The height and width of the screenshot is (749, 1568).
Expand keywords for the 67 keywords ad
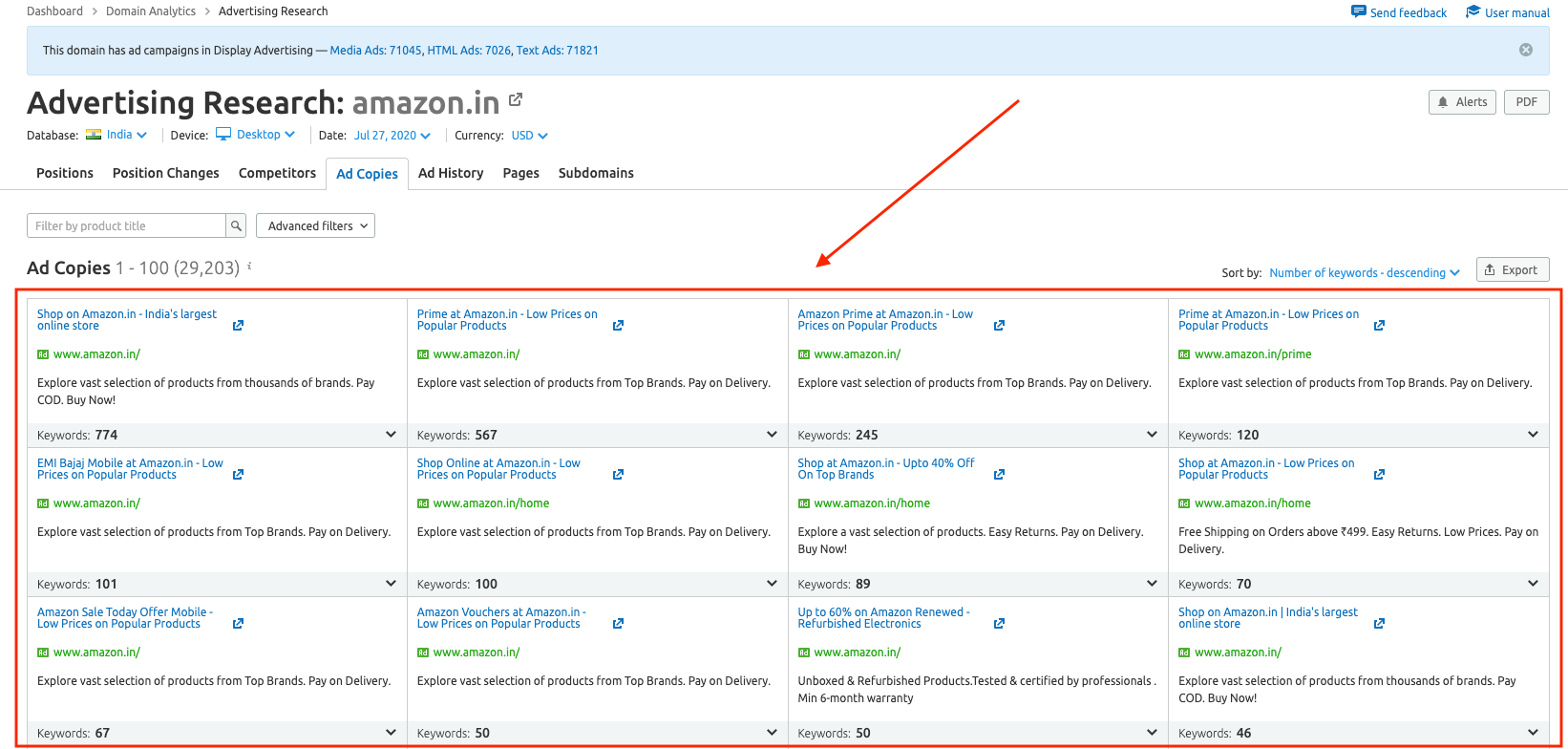tap(391, 733)
